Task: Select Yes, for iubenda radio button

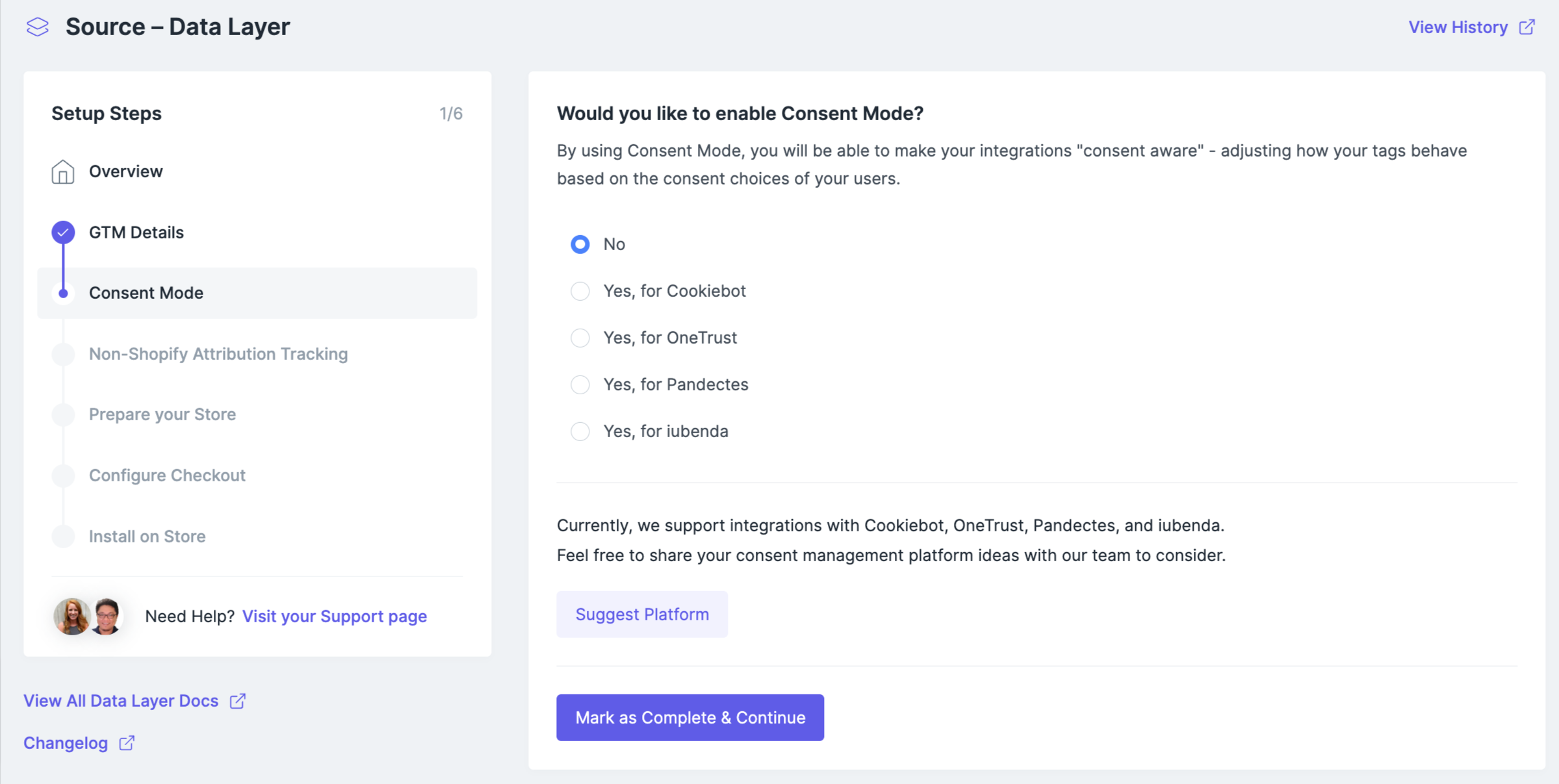Action: click(580, 431)
